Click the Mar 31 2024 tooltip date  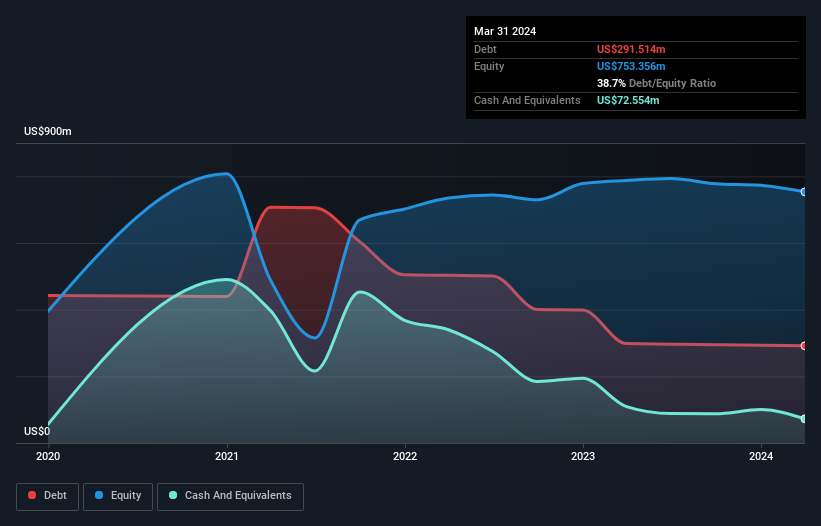tap(505, 31)
